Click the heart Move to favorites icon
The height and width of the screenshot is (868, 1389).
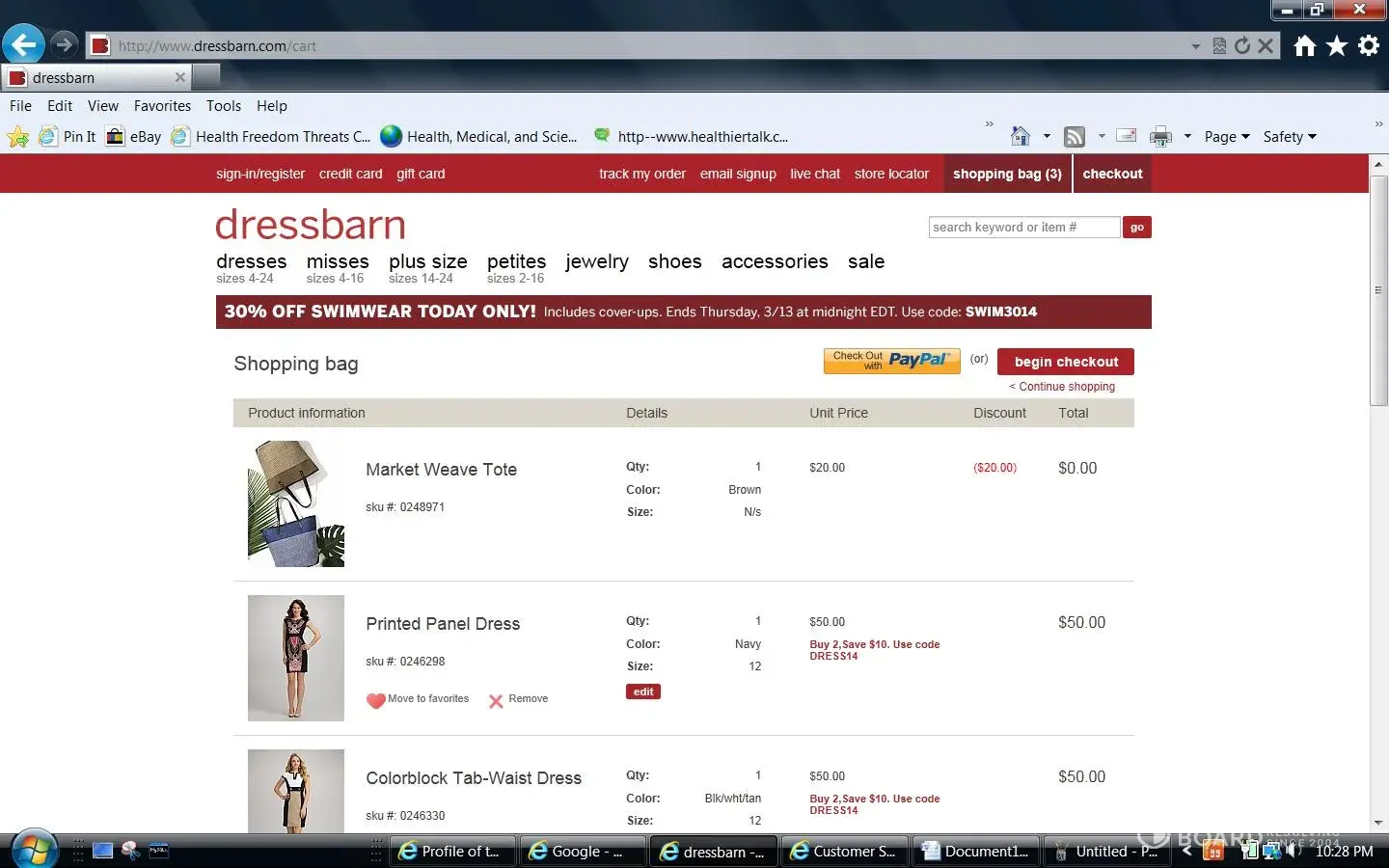point(376,700)
